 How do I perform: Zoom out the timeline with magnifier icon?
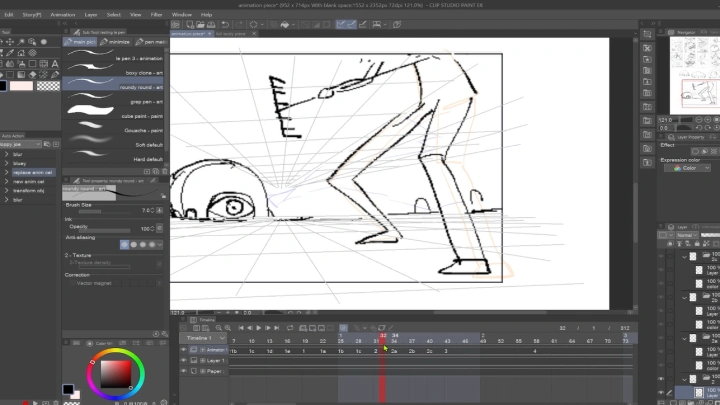coord(219,328)
